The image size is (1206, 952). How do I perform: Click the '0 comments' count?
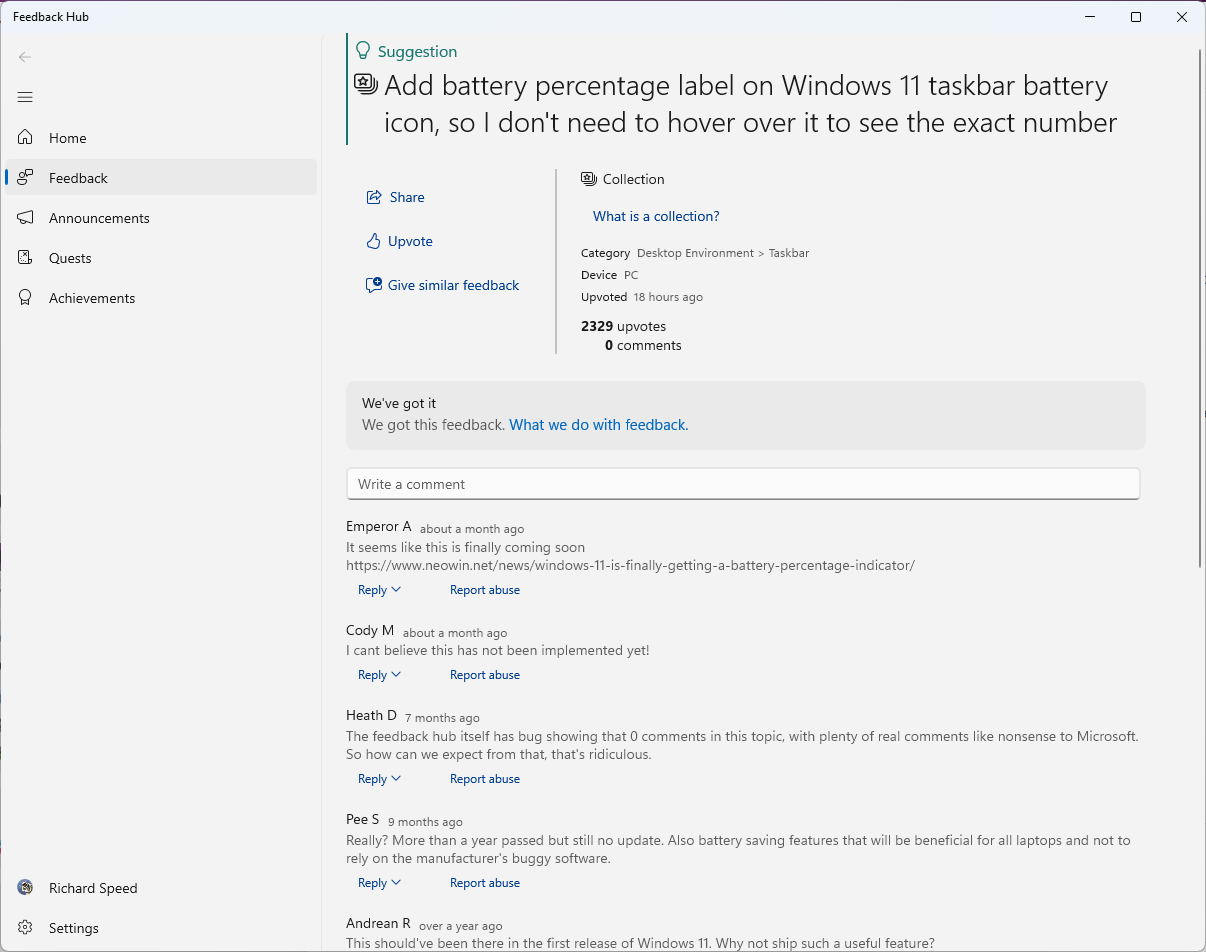[643, 345]
